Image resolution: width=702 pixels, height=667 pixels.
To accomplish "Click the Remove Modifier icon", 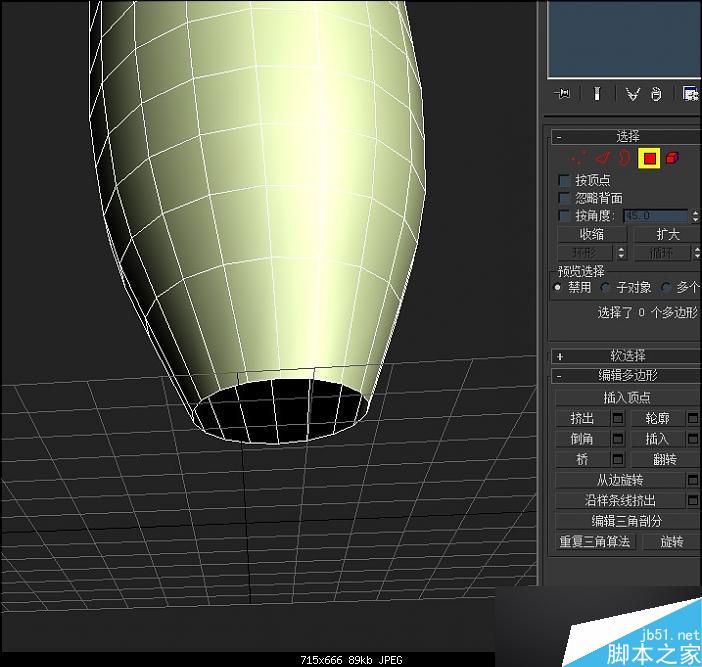I will [x=655, y=94].
